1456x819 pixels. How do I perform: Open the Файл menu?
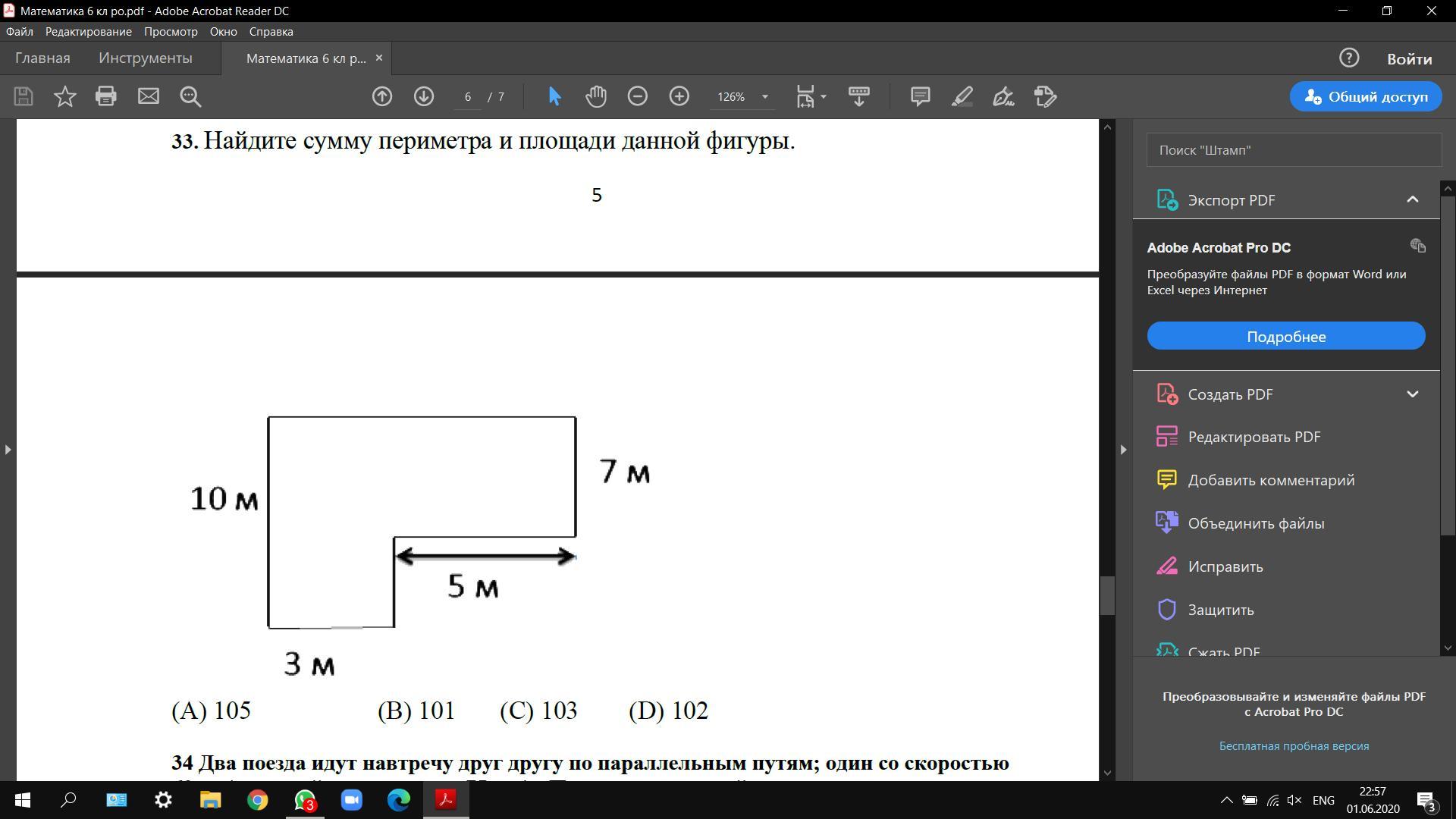point(20,31)
